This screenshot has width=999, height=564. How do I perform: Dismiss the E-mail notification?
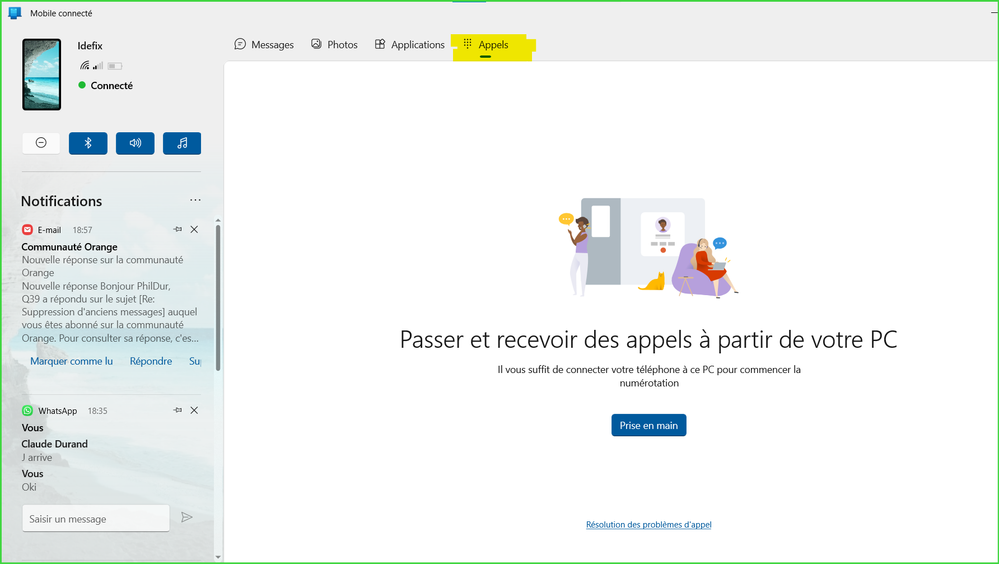click(194, 229)
